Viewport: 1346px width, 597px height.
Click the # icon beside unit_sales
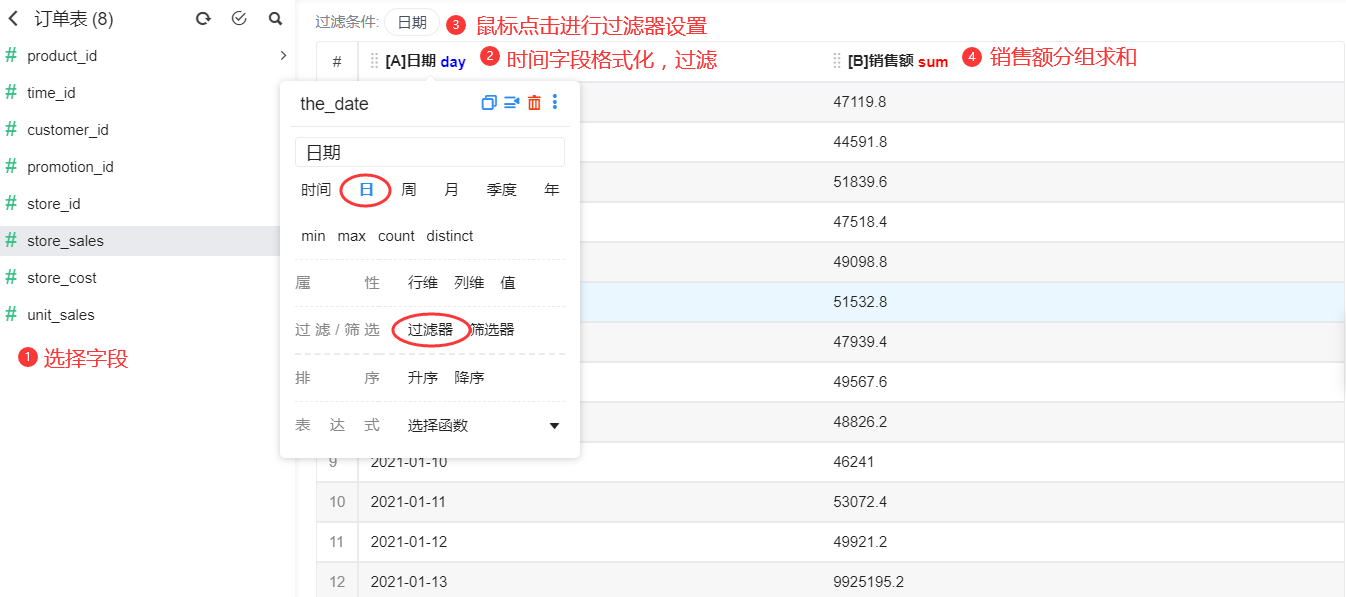pyautogui.click(x=11, y=314)
